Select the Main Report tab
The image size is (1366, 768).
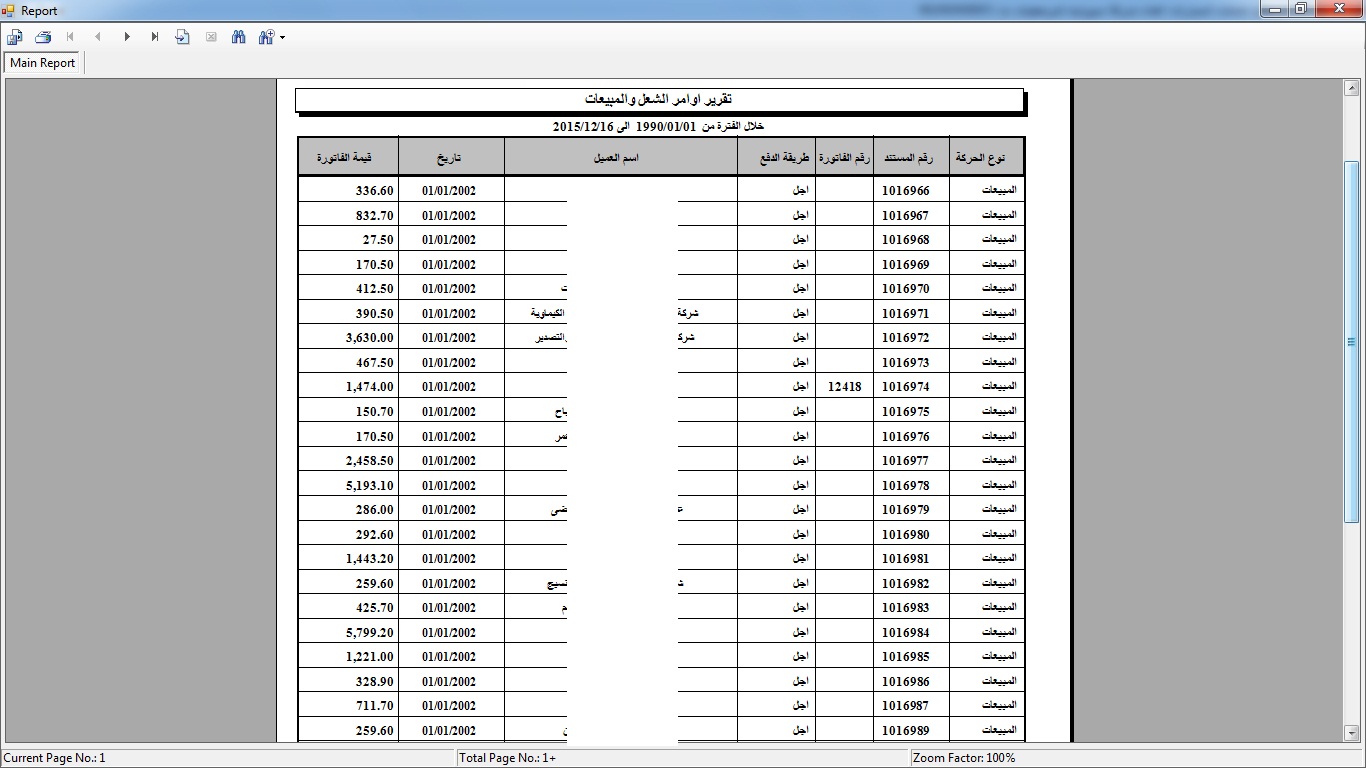[43, 63]
